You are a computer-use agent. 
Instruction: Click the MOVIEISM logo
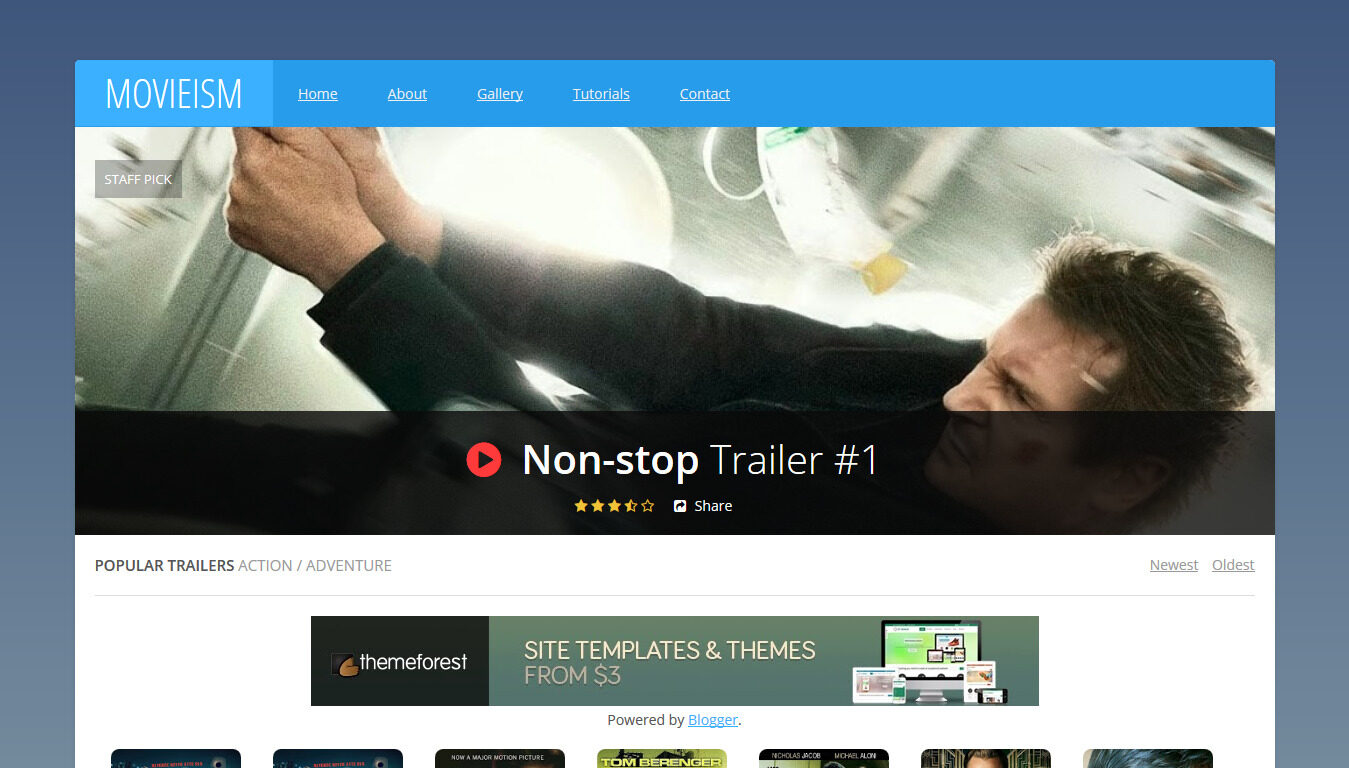pos(174,94)
